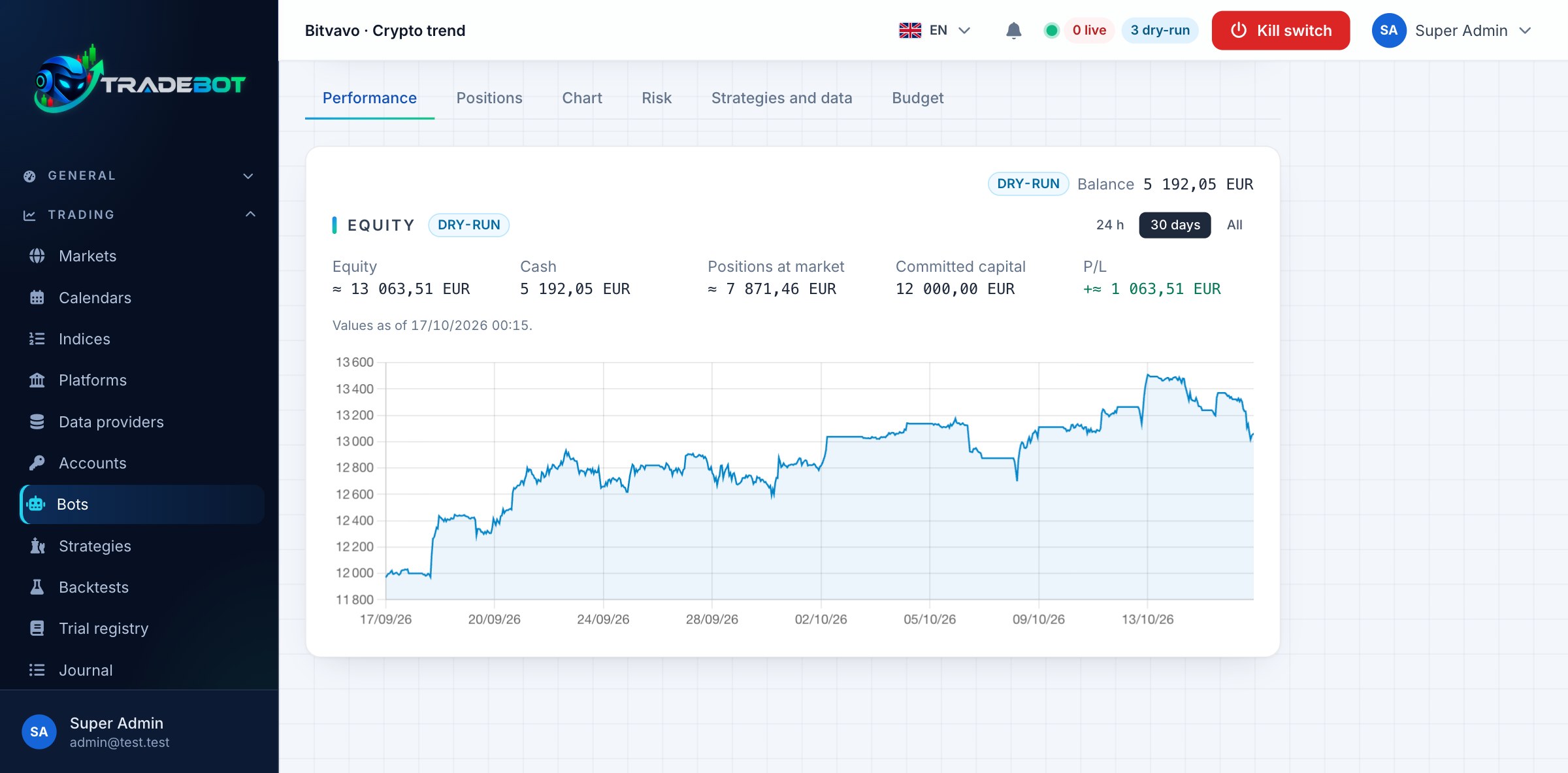Collapse the Trading section chevron
The height and width of the screenshot is (773, 1568).
coord(250,214)
